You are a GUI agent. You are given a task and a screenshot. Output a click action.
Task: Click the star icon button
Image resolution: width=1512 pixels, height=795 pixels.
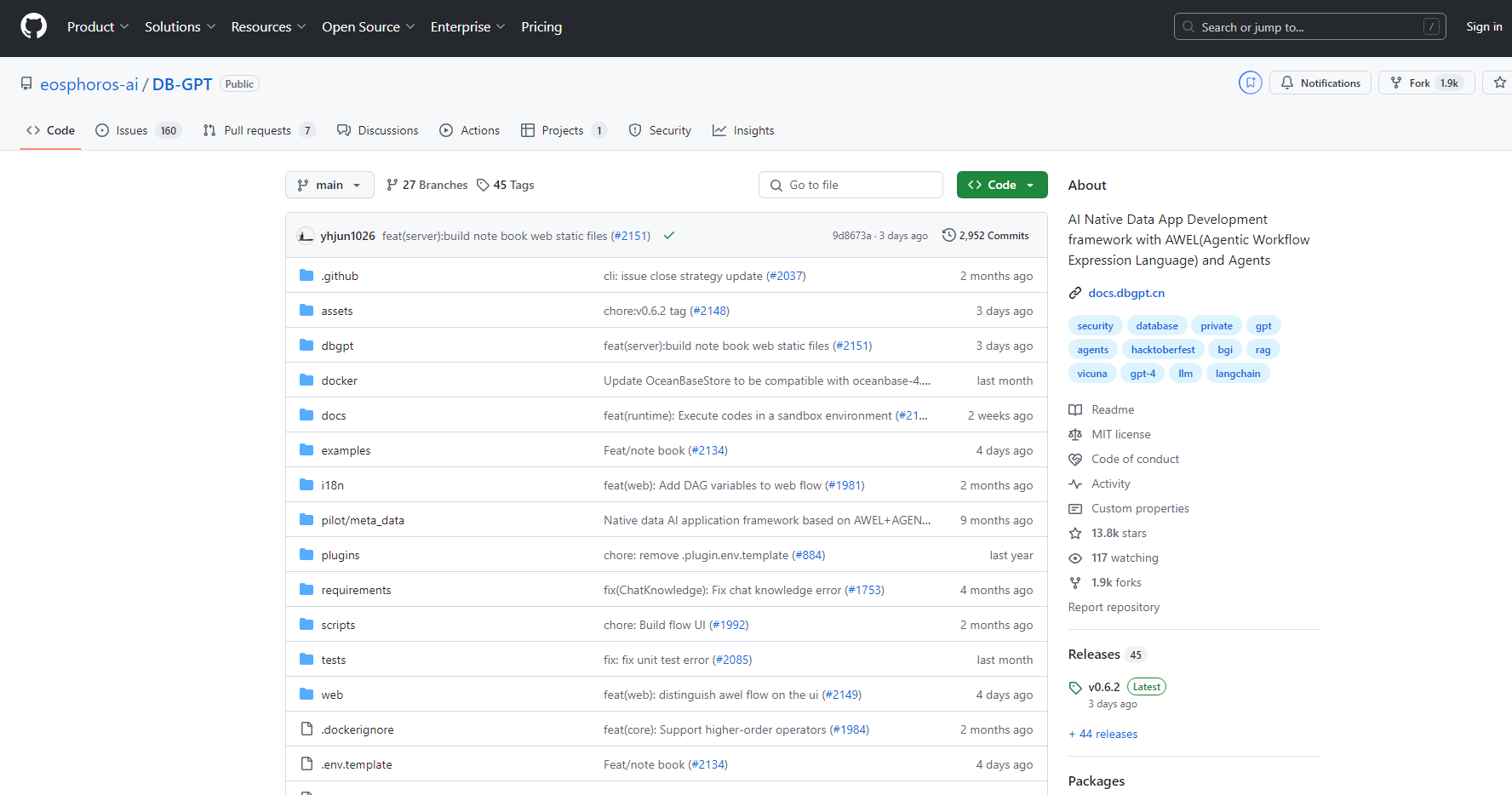[1499, 83]
